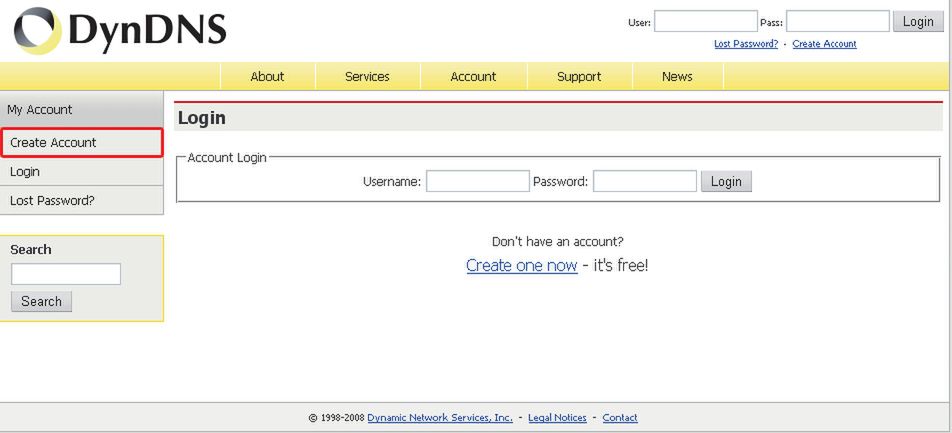The image size is (952, 433).
Task: Open the header Lost Password? link
Action: pos(746,44)
